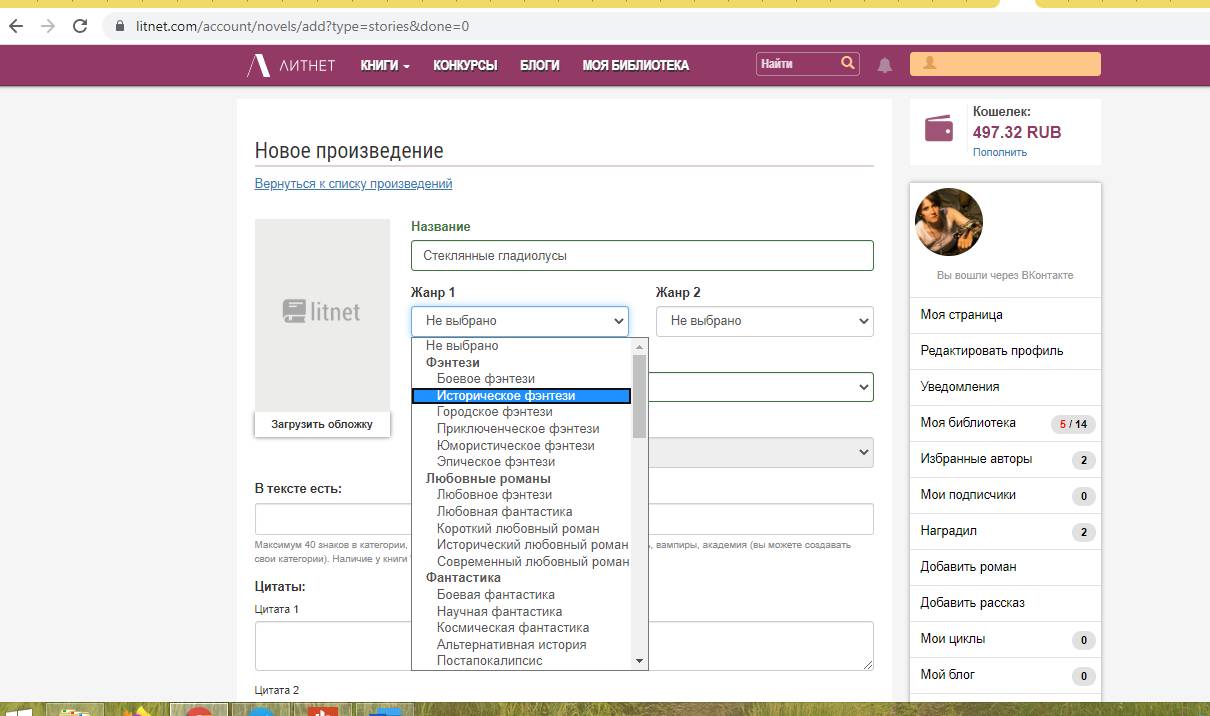Reload the page with browser refresh icon
The image size is (1210, 716).
80,26
